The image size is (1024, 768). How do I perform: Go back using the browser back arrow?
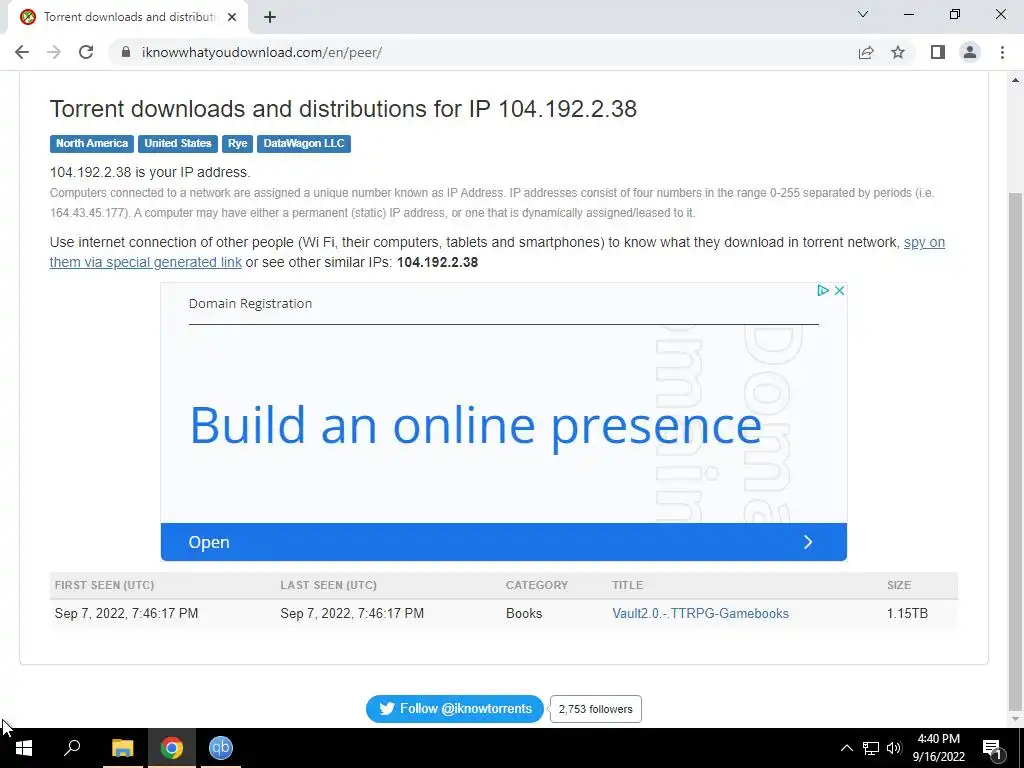click(22, 52)
